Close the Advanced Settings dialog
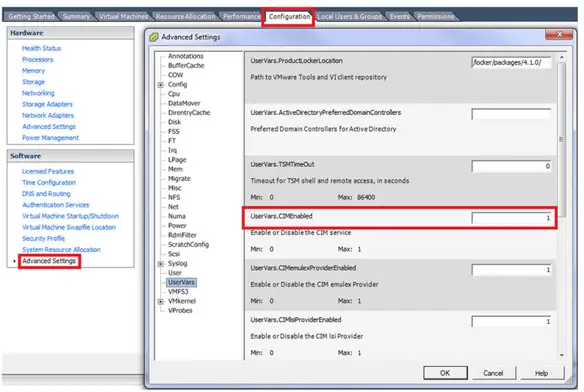 559,34
